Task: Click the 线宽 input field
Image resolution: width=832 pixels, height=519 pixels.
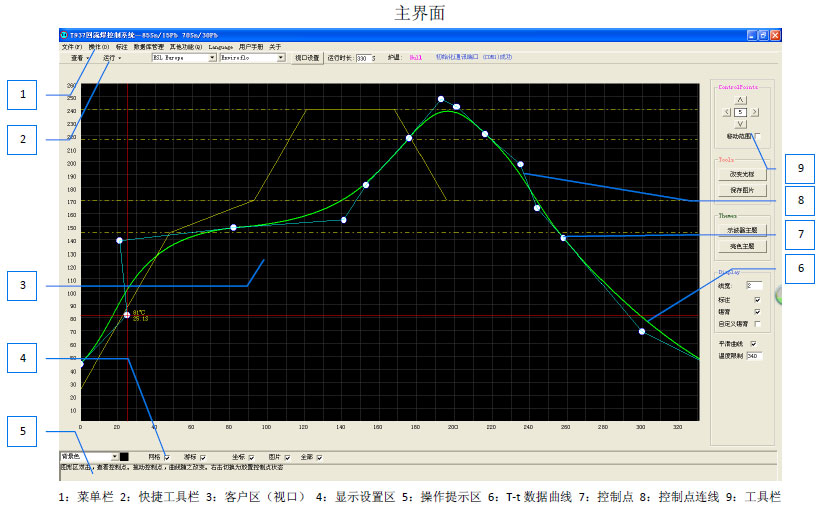Action: [x=754, y=286]
